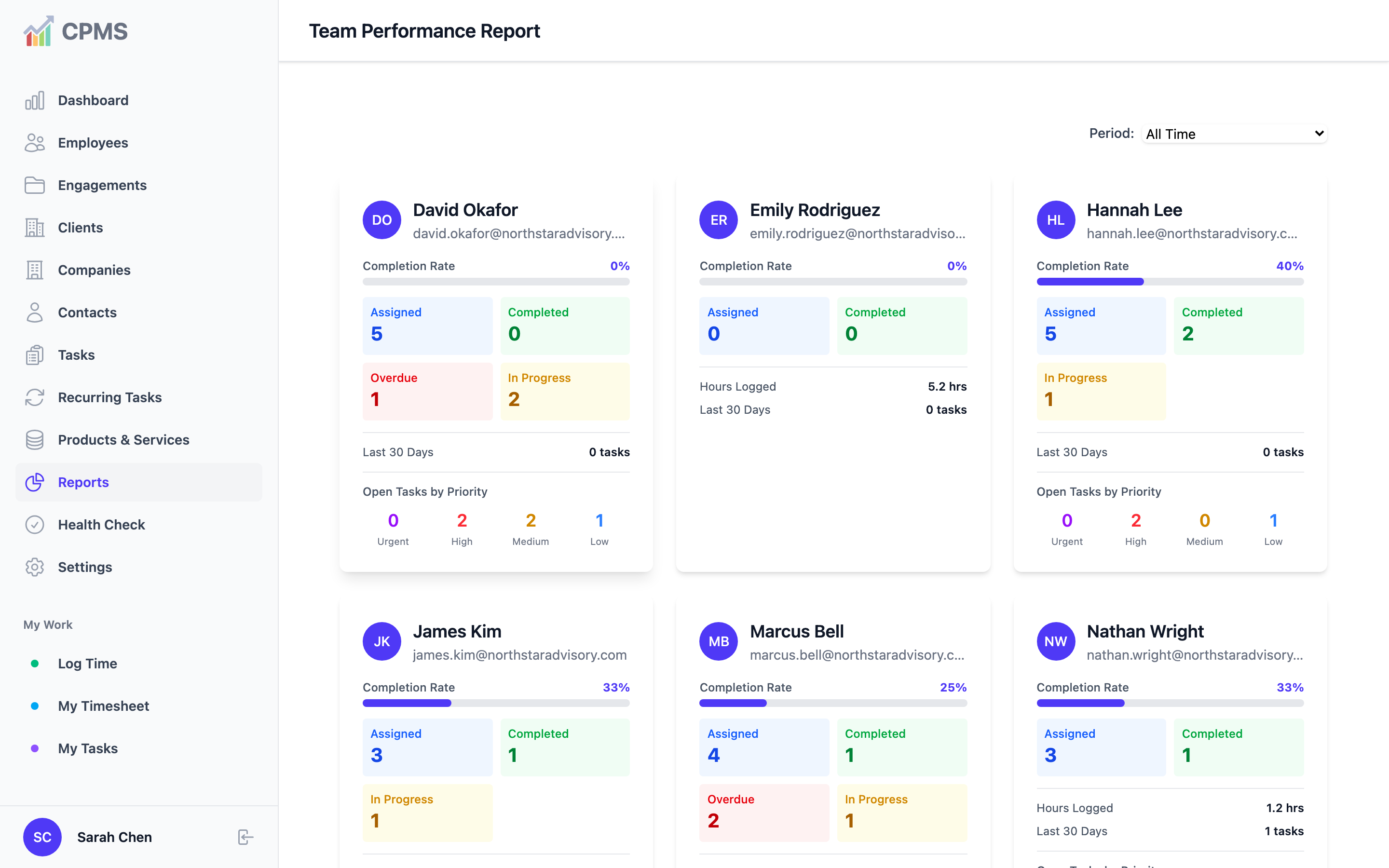Click Emily Rodriguez's 0% completion rate value
Viewport: 1389px width, 868px height.
pyautogui.click(x=957, y=266)
